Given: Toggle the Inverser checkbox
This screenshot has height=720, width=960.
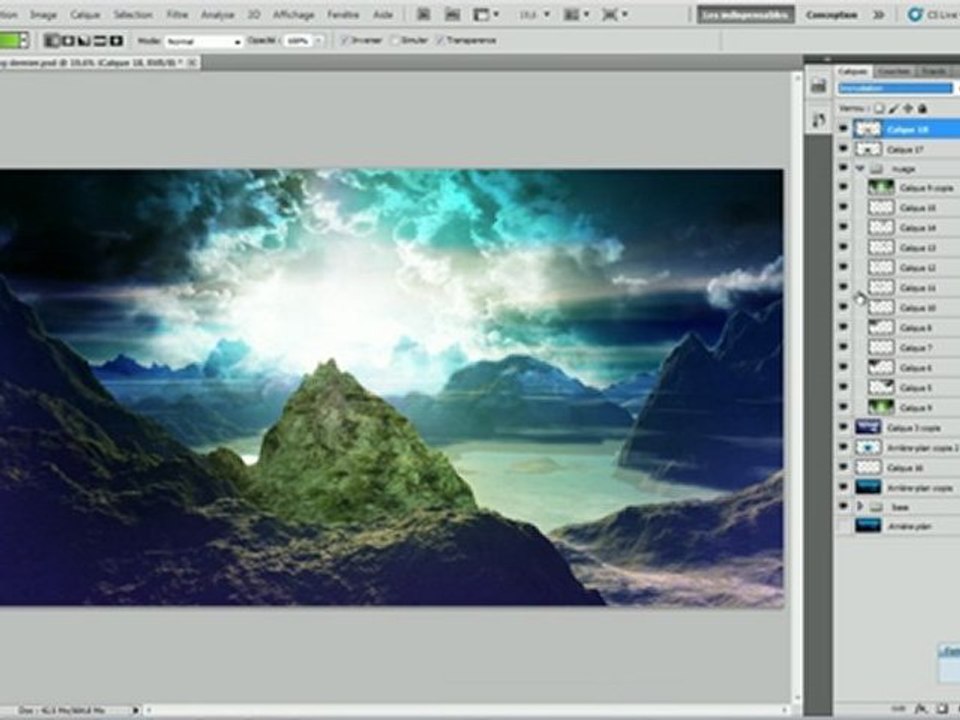Looking at the screenshot, I should [344, 40].
